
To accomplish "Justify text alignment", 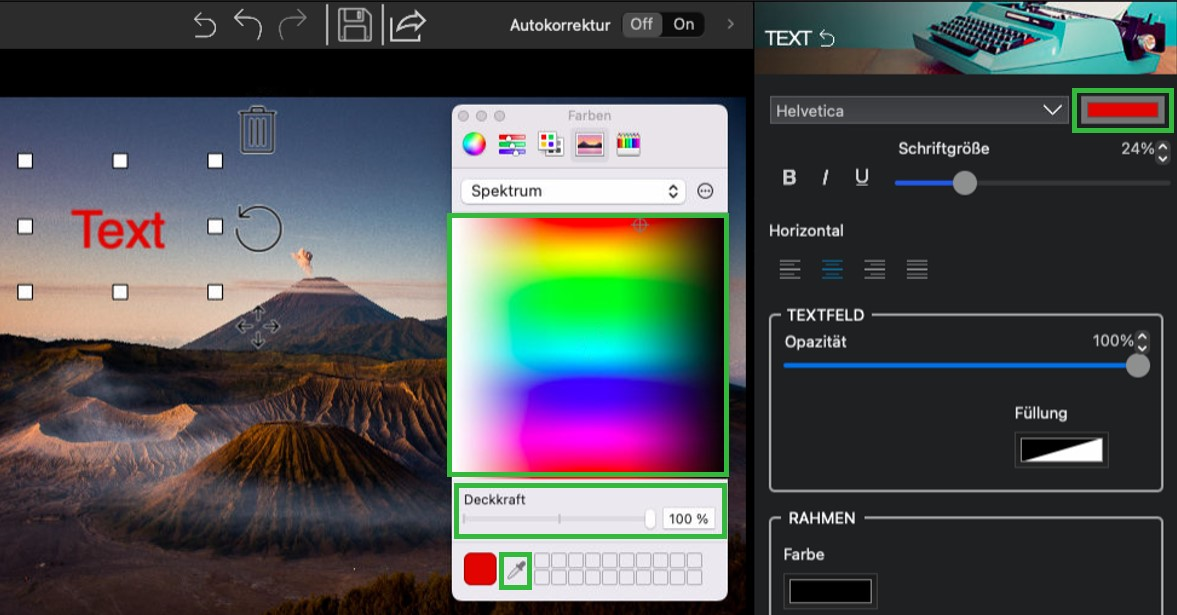I will tap(917, 269).
